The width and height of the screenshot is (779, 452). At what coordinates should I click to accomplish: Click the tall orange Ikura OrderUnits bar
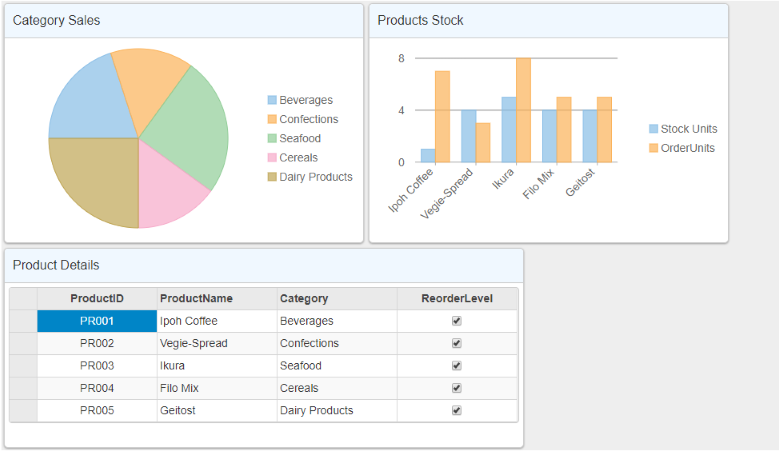click(523, 110)
